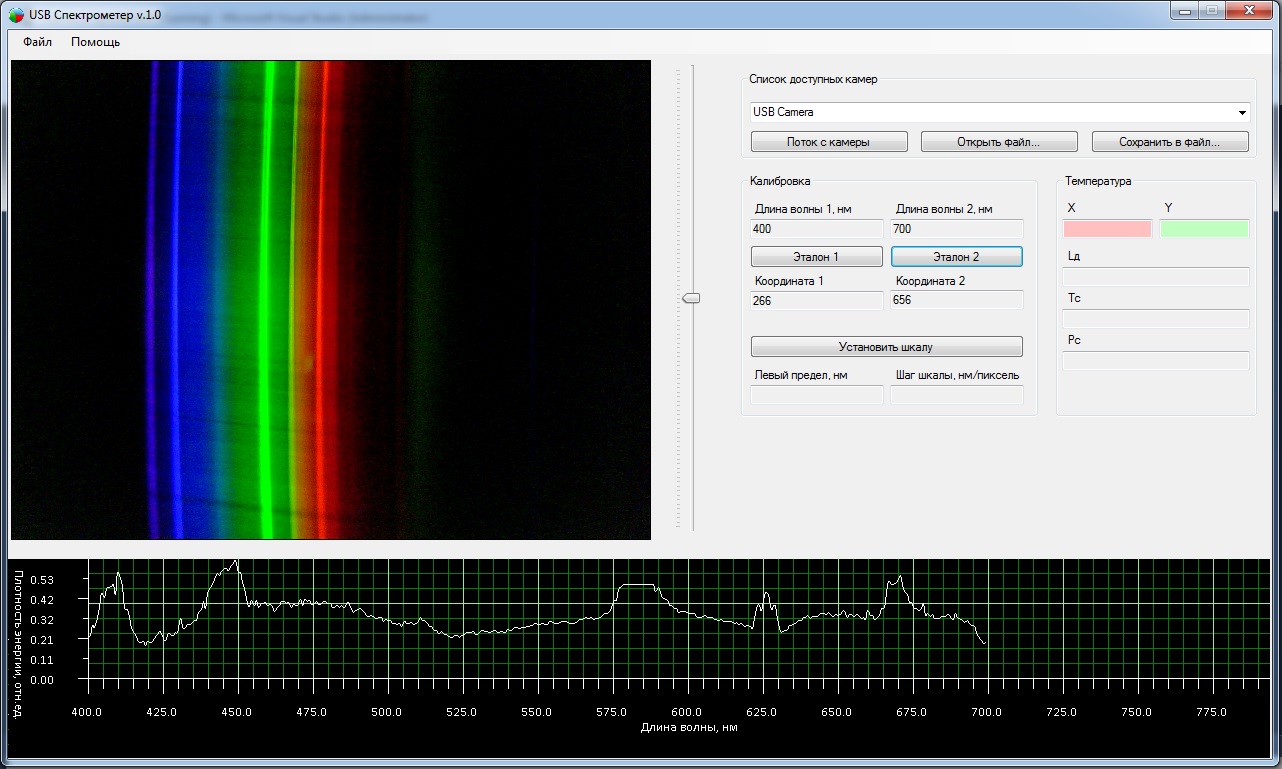Click the Длина волны 2 field showing 700
Screen dimensions: 1282x769
(x=957, y=229)
